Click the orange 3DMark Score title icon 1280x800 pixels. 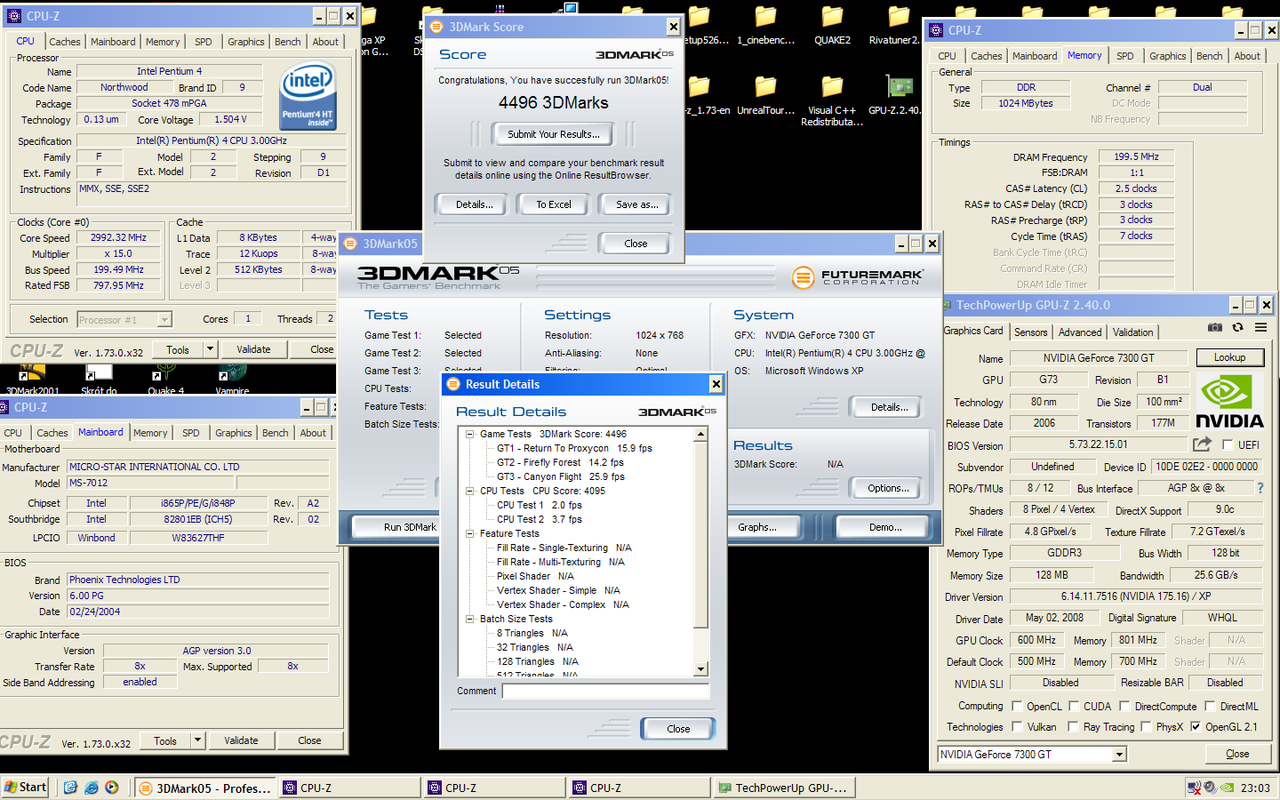[x=436, y=27]
